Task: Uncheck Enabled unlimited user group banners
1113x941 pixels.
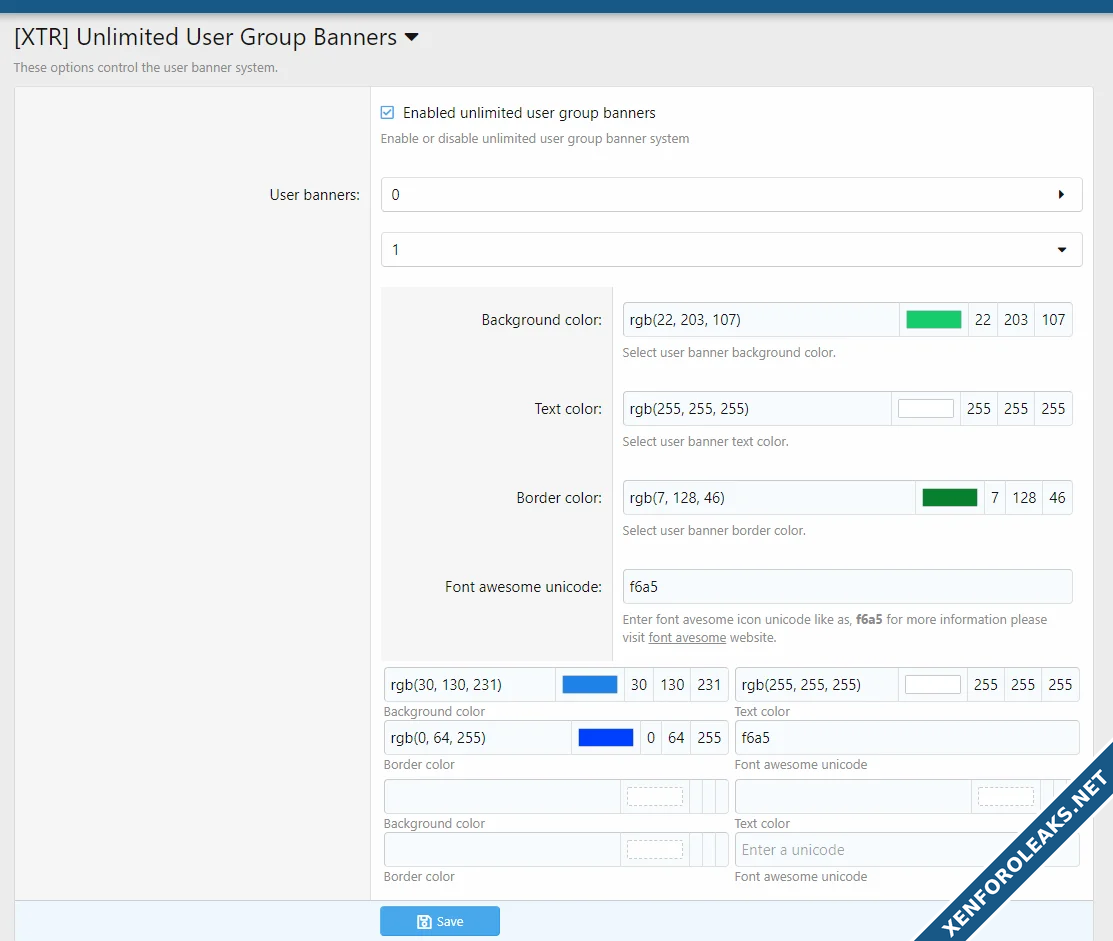Action: pyautogui.click(x=388, y=113)
